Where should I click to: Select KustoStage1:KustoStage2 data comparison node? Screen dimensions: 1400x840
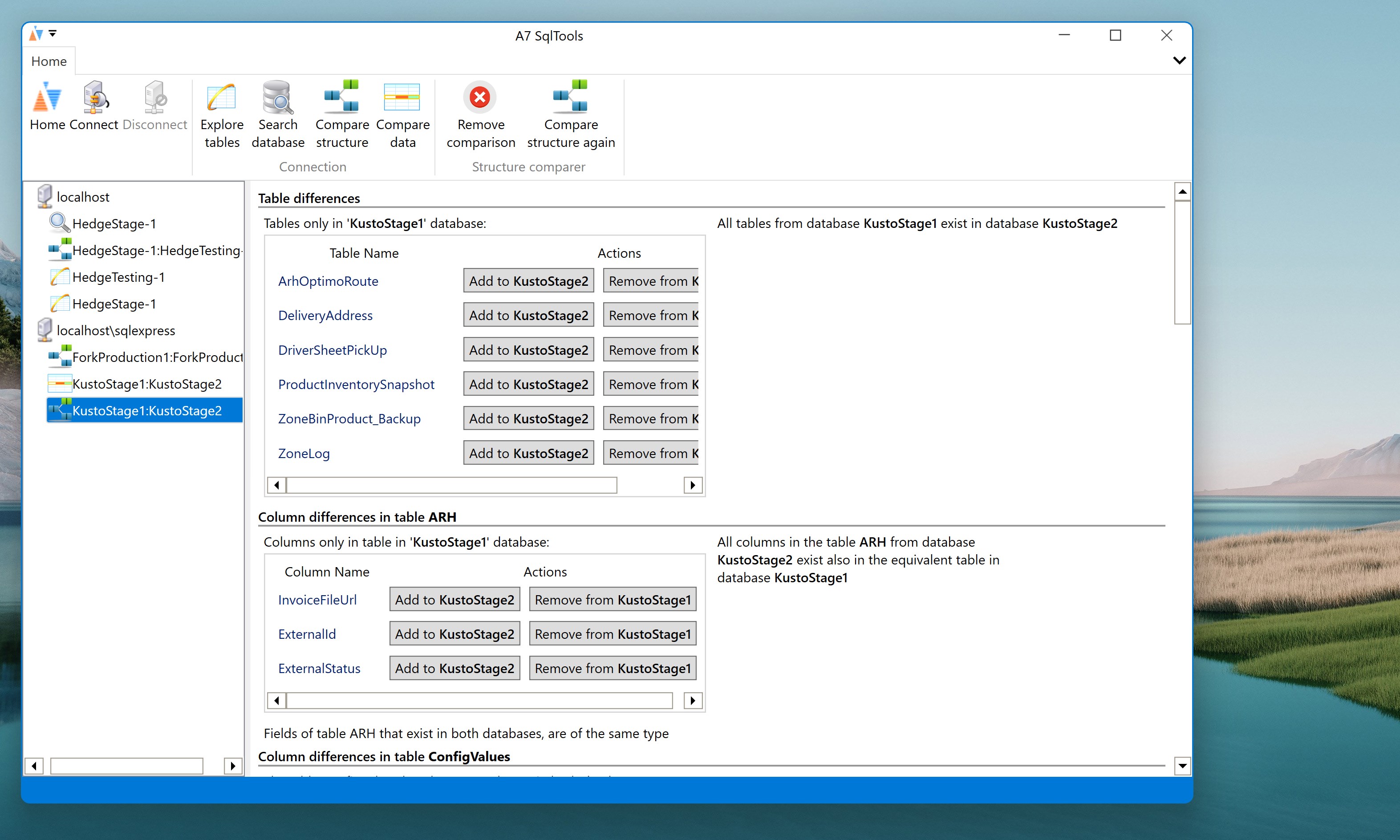(146, 384)
